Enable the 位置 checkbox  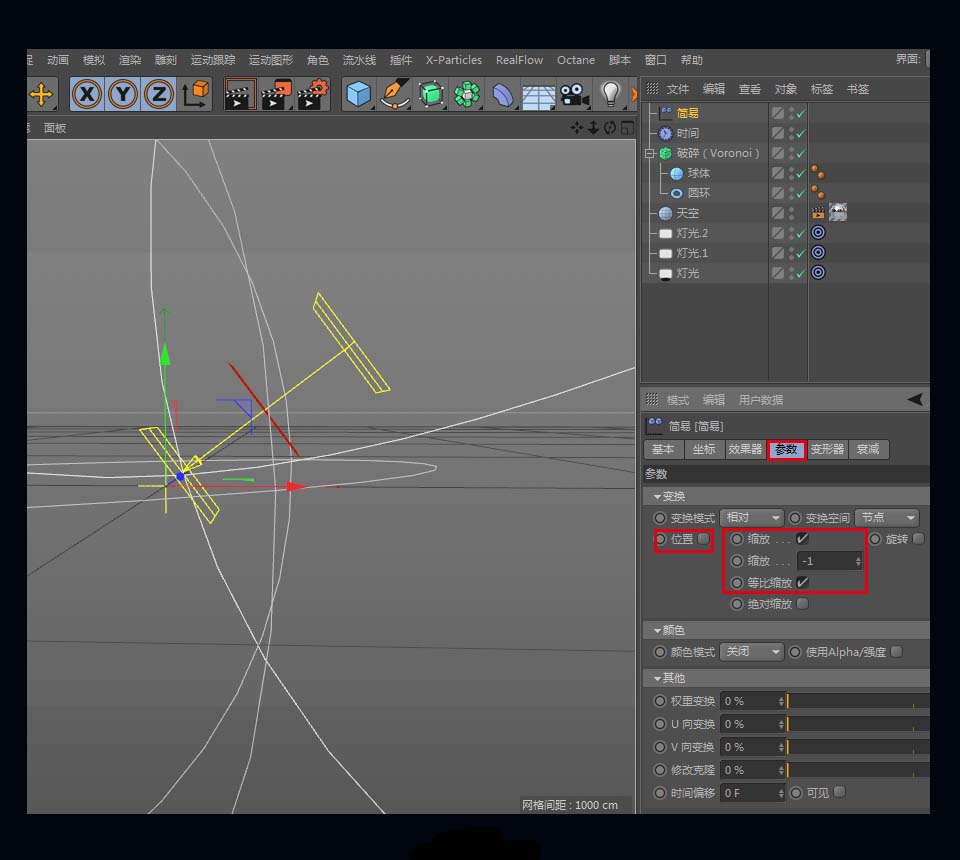click(x=704, y=539)
